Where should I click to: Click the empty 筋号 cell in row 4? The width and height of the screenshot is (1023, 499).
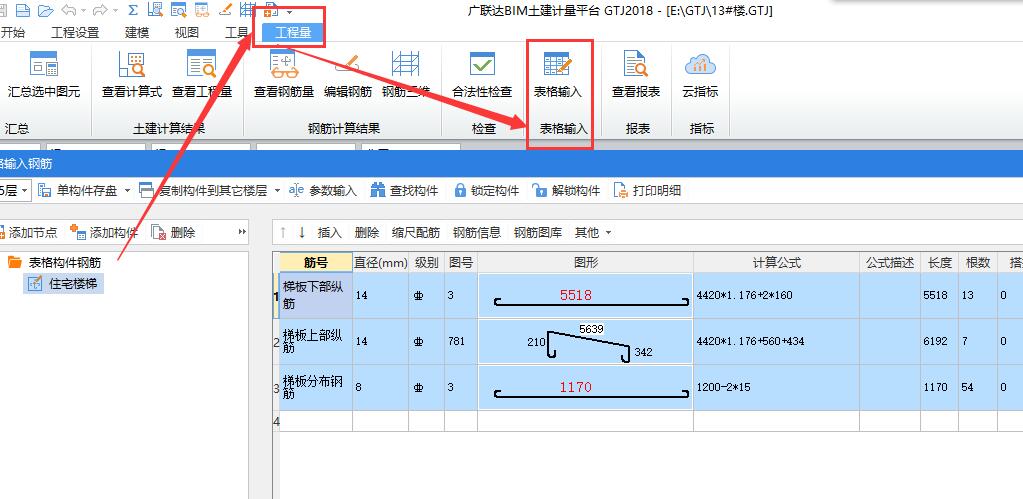316,421
